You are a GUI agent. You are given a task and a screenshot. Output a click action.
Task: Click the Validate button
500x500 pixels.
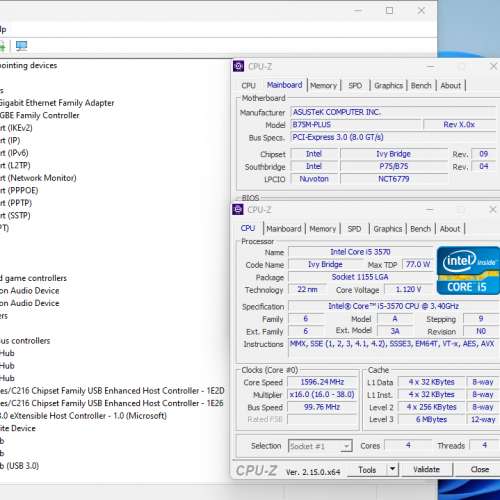point(427,470)
